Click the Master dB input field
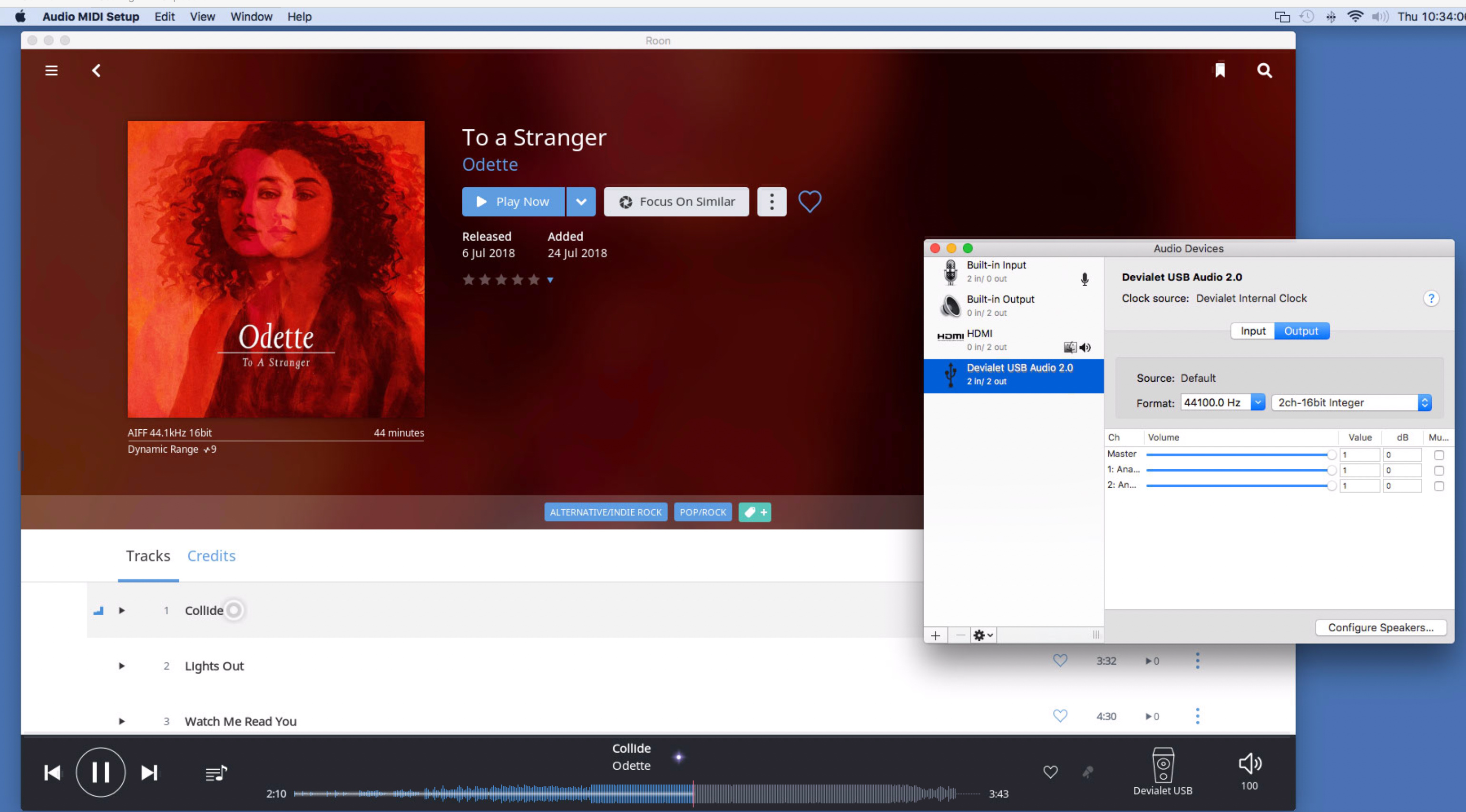 [x=1402, y=454]
